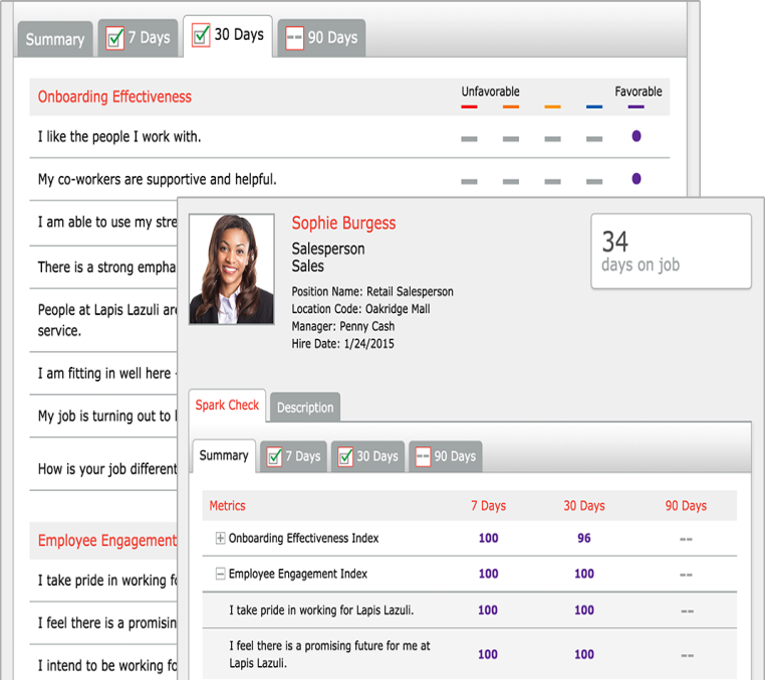The width and height of the screenshot is (765, 680).
Task: Select first unfavorable dash for 'I like the people'
Action: pyautogui.click(x=469, y=139)
